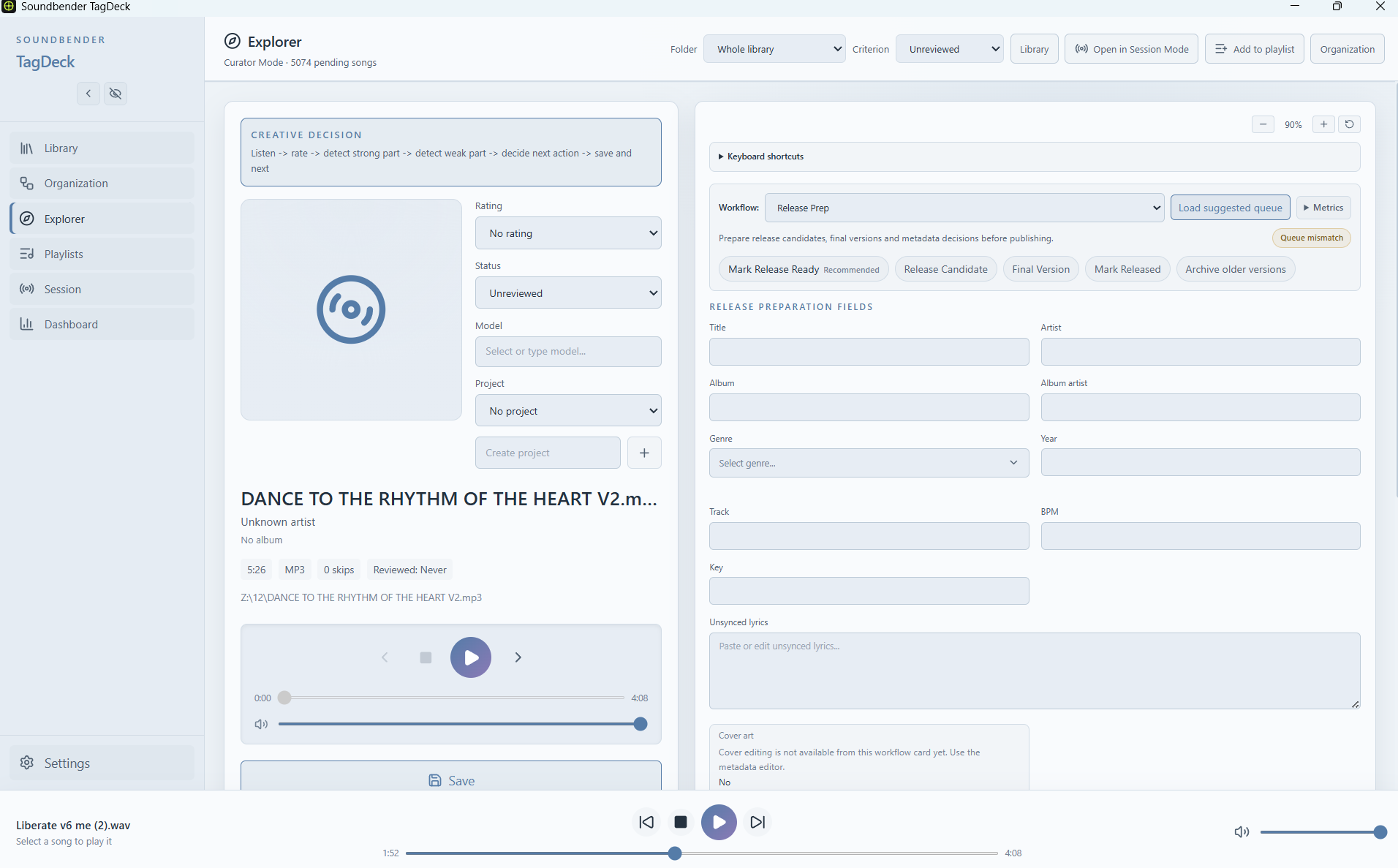Open the Rating dropdown
The width and height of the screenshot is (1398, 868).
[x=568, y=233]
